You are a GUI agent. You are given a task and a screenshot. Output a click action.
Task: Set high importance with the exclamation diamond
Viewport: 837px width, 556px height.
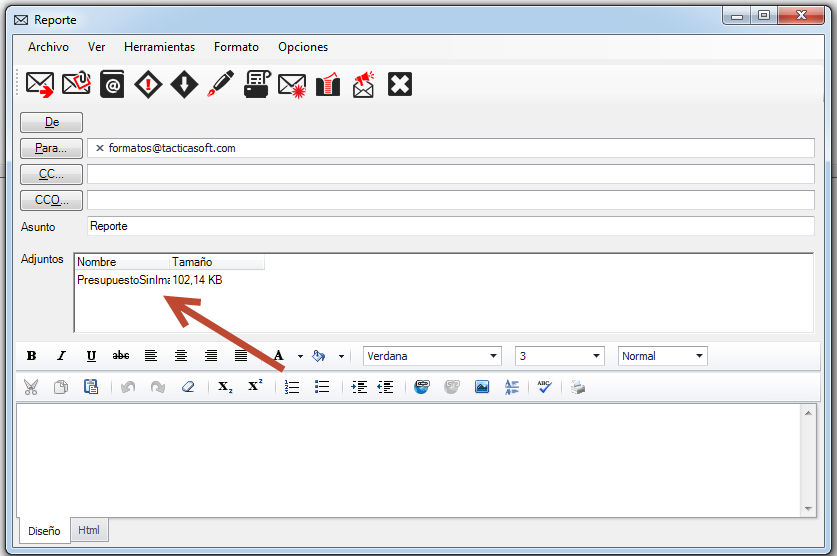pyautogui.click(x=148, y=84)
